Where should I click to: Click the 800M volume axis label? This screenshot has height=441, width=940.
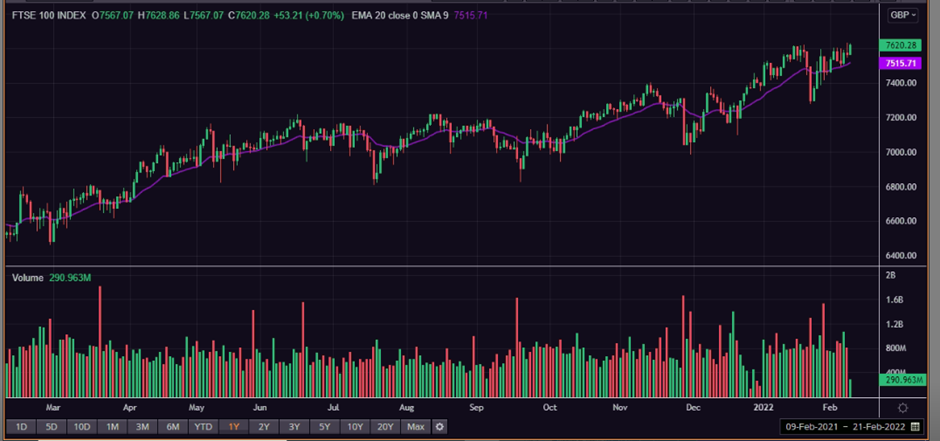click(x=896, y=348)
